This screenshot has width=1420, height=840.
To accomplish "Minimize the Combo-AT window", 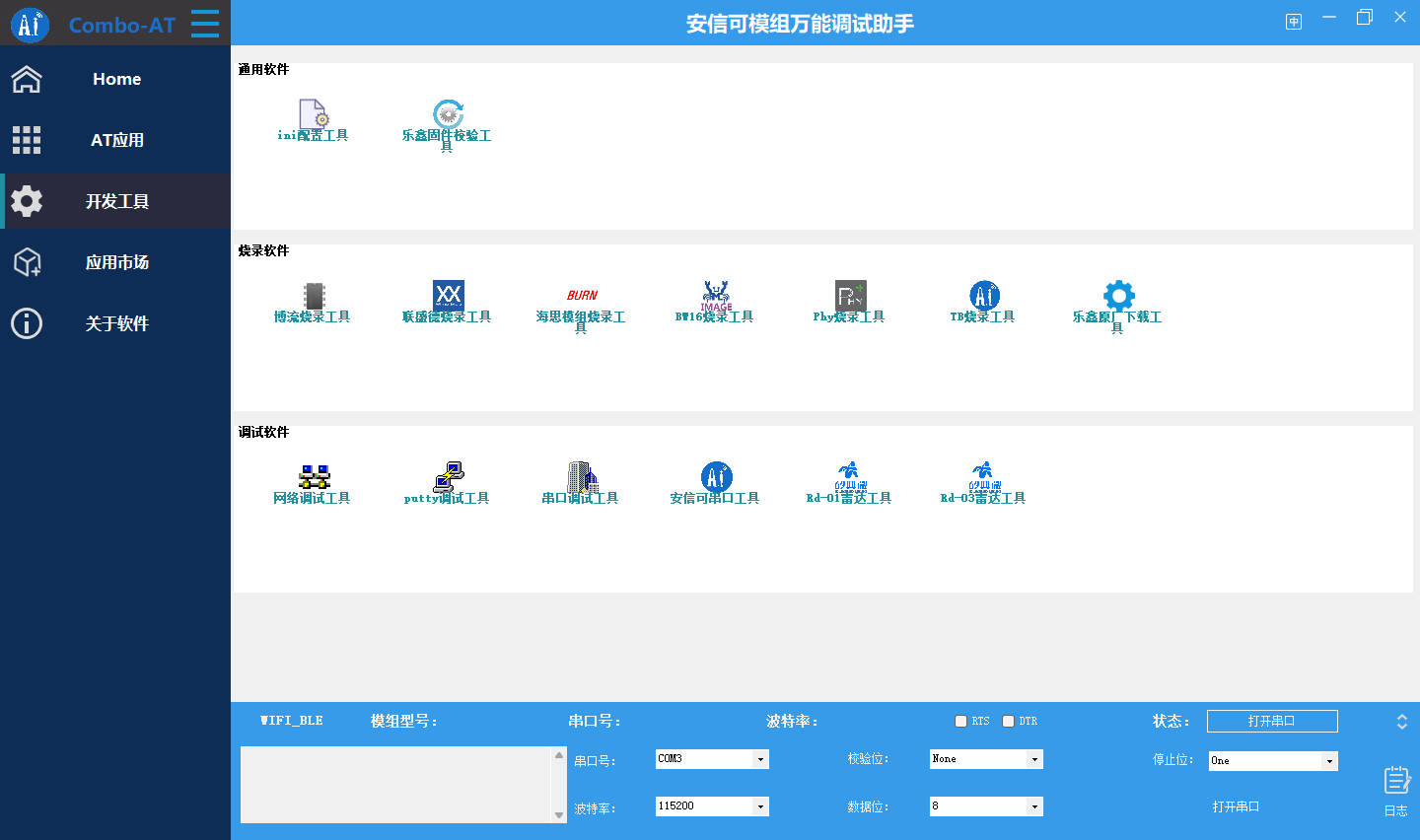I will 1329,18.
